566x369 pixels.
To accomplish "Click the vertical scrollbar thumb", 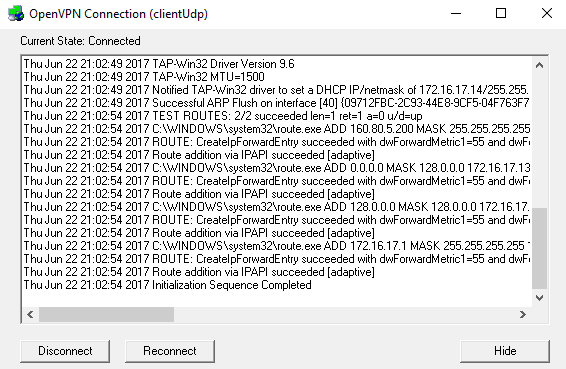I will (540, 248).
